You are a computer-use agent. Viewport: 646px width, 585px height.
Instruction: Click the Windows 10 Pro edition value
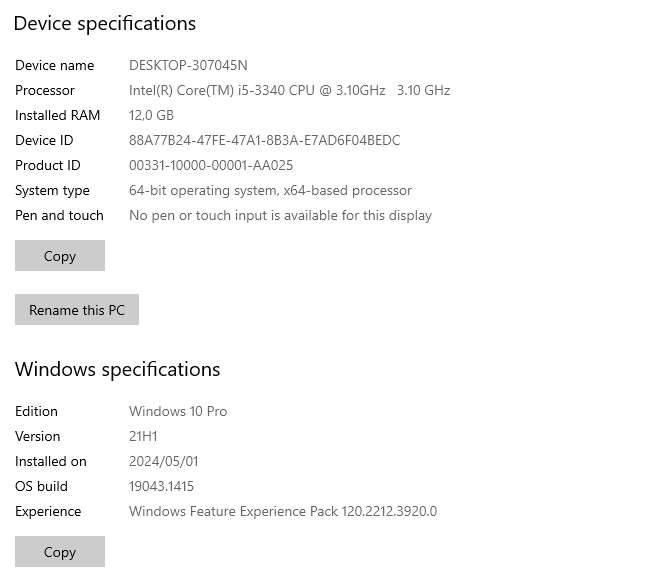click(x=178, y=411)
